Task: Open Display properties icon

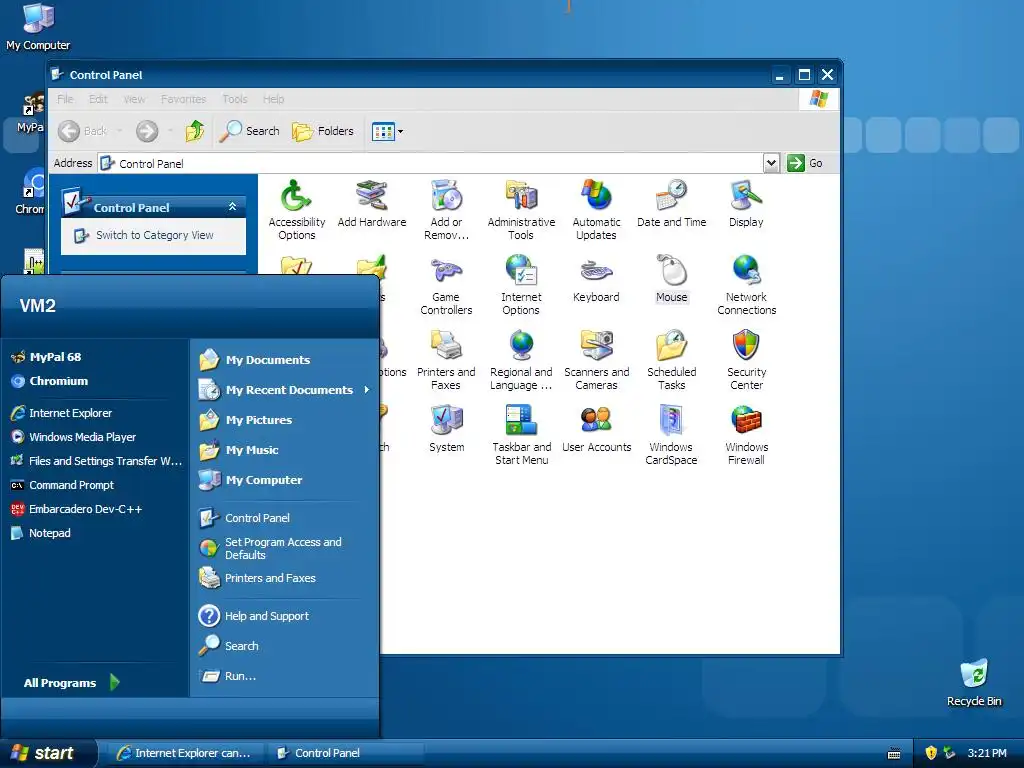Action: coord(746,204)
